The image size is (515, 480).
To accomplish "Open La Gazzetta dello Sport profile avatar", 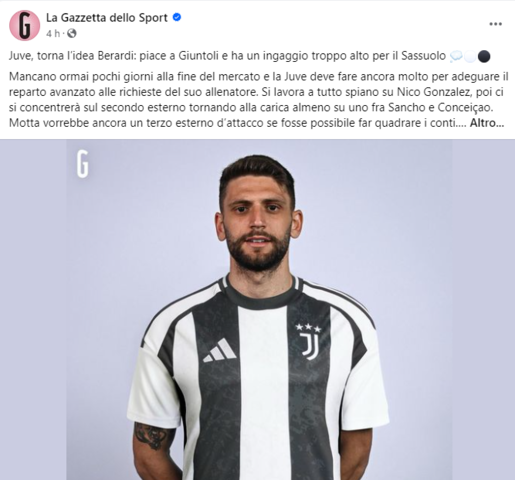I will [x=25, y=25].
